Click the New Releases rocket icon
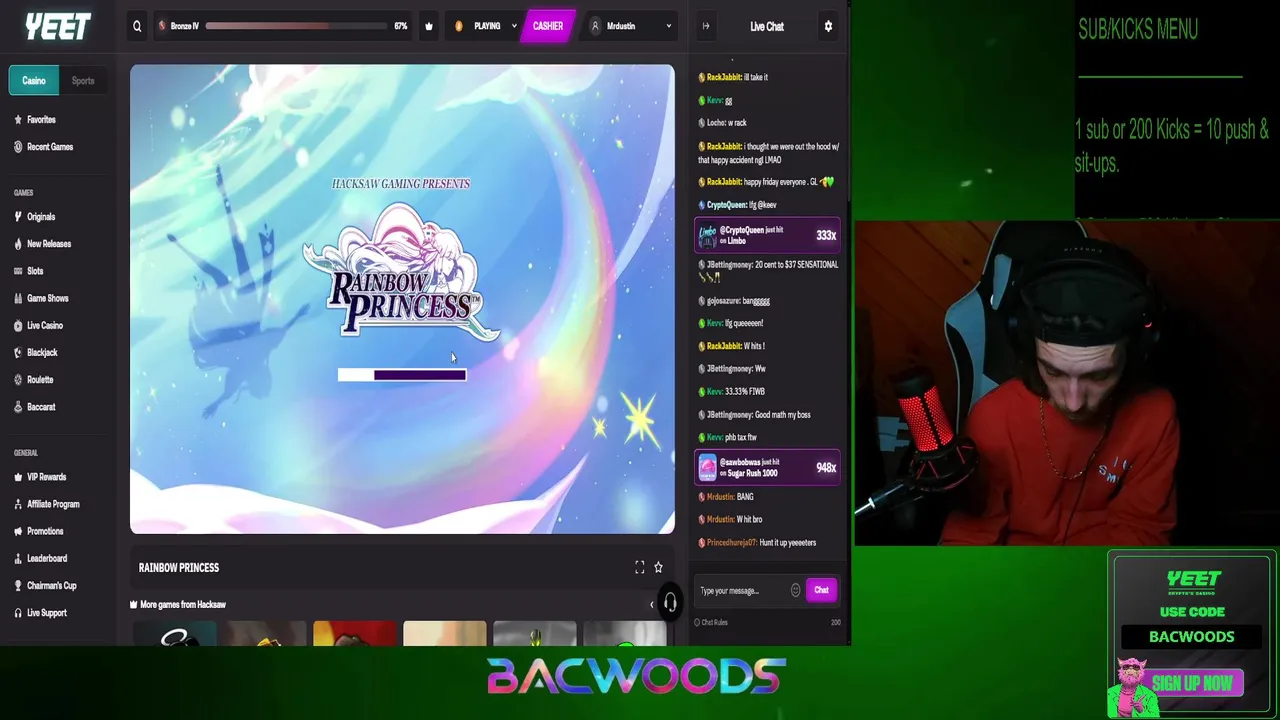1280x720 pixels. coord(18,244)
